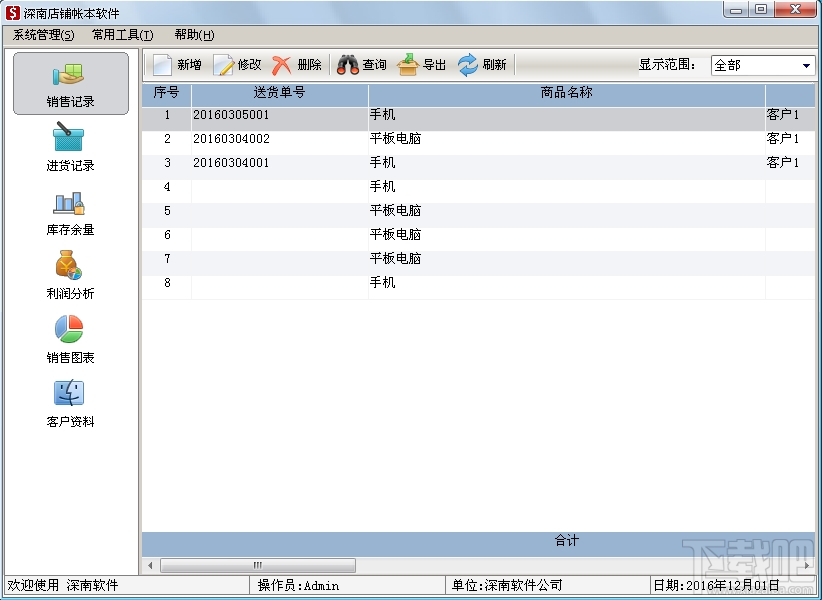822x600 pixels.
Task: Open the 销售图表 sales chart panel
Action: [x=71, y=340]
